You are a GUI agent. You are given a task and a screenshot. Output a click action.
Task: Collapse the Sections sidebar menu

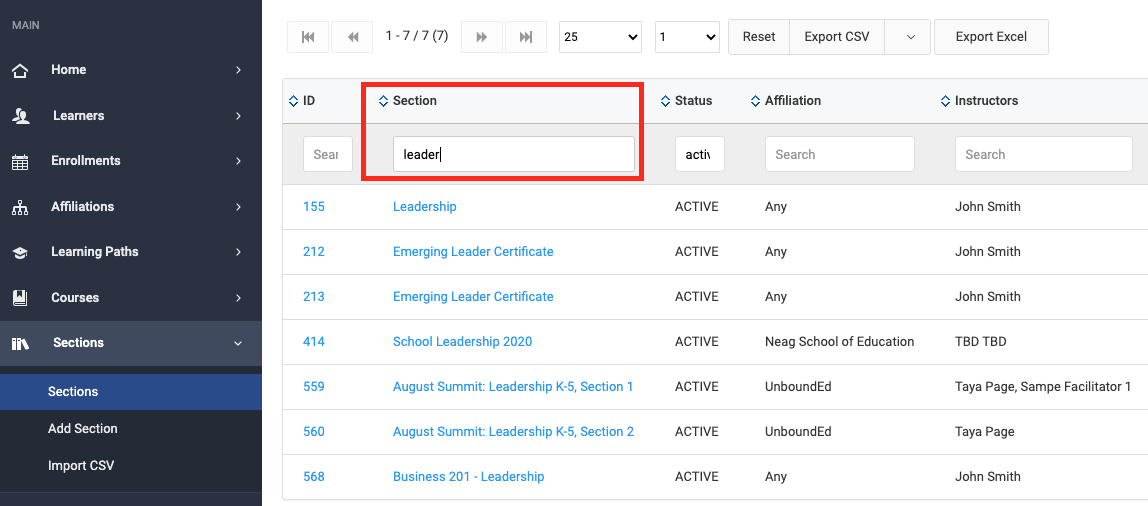[238, 343]
